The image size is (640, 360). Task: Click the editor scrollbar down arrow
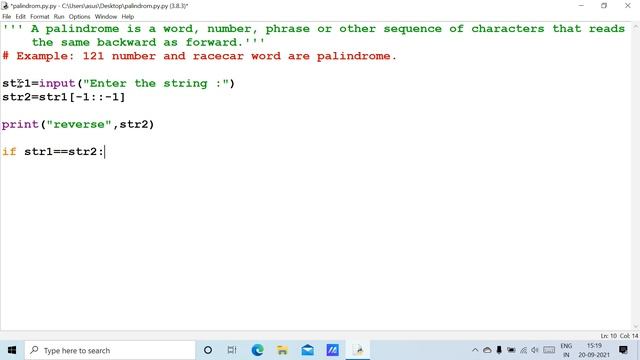pos(636,326)
